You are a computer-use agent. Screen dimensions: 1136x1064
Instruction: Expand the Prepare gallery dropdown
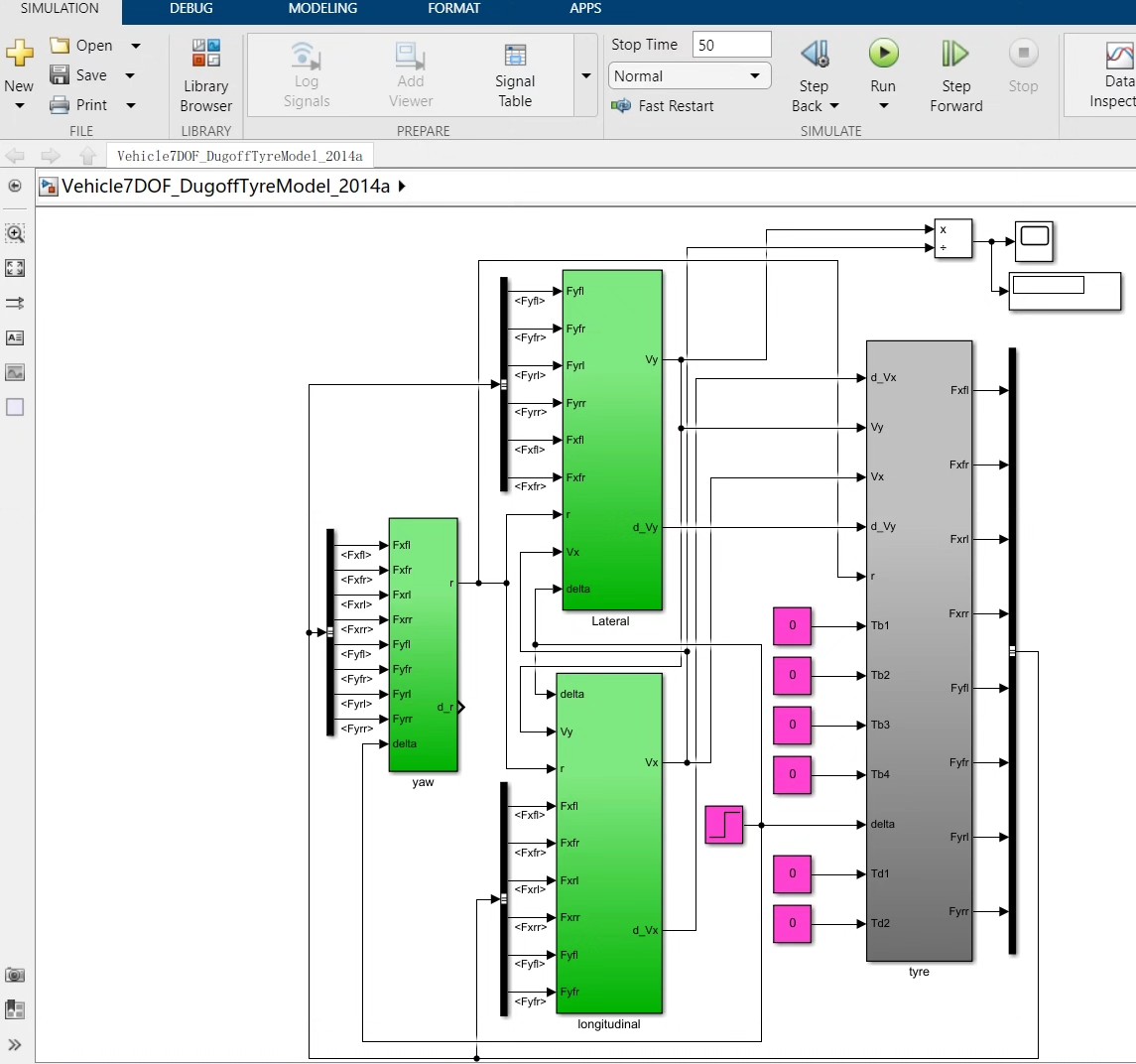click(x=586, y=75)
